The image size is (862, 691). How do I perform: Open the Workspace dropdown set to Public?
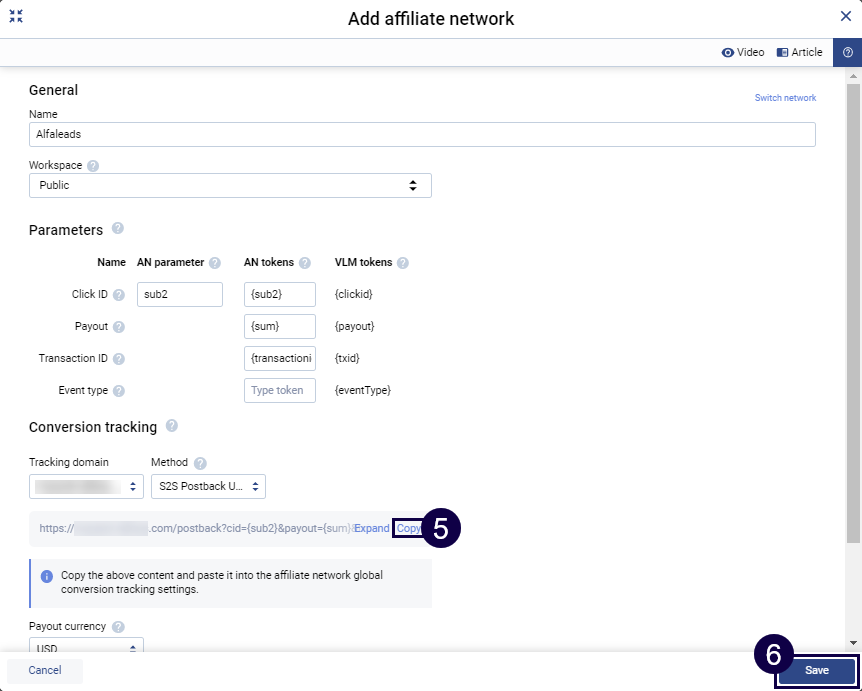pyautogui.click(x=230, y=186)
